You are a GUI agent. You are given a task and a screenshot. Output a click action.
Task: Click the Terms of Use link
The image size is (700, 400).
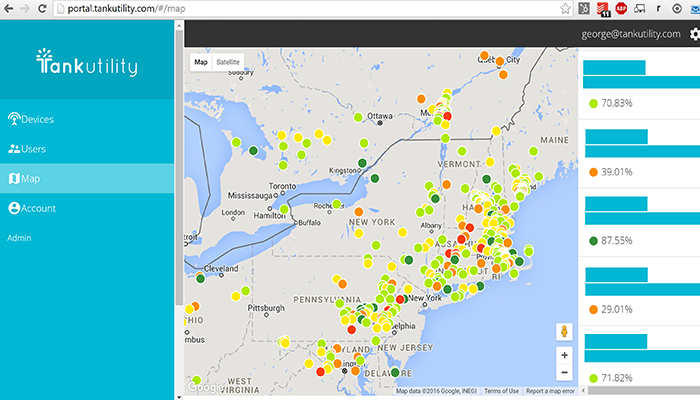(501, 391)
